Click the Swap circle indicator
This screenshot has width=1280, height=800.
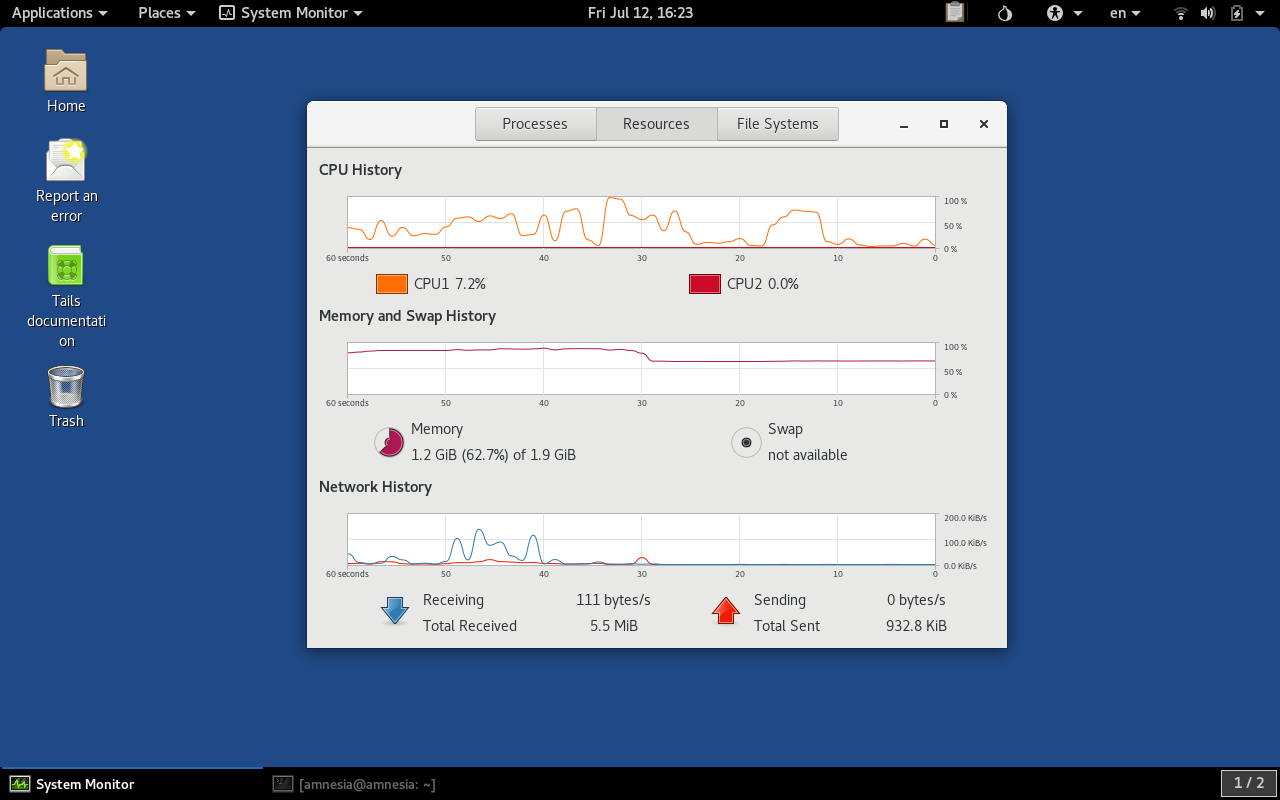(746, 442)
